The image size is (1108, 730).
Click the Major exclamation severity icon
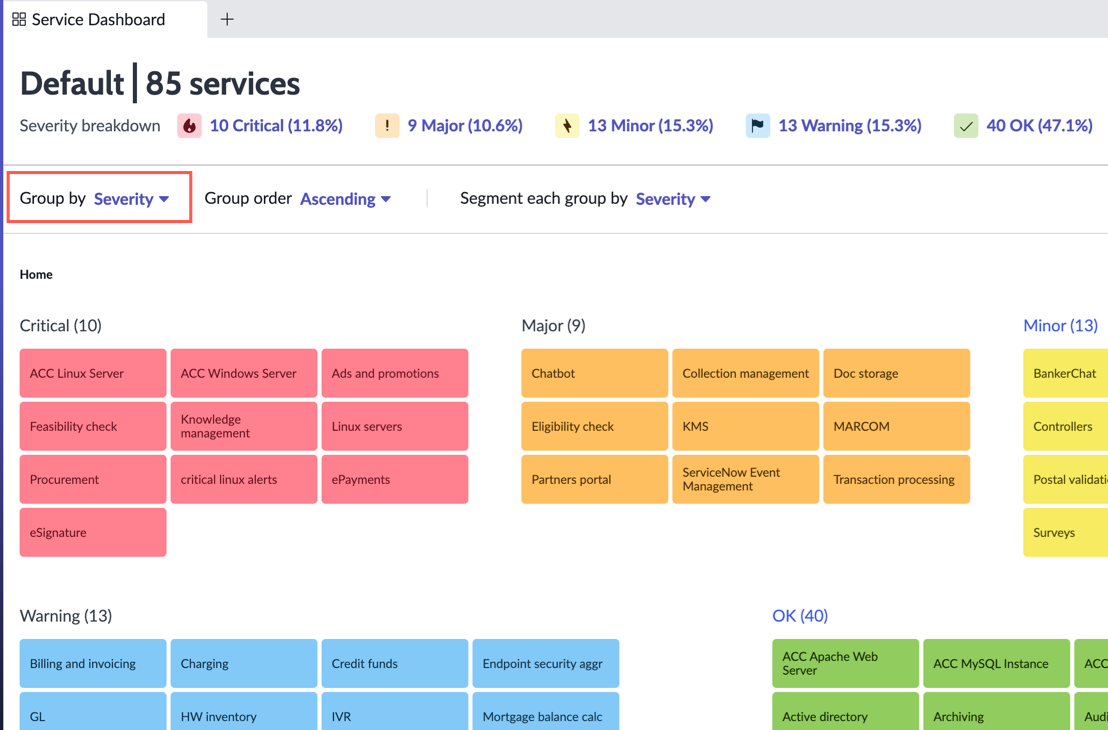[387, 126]
